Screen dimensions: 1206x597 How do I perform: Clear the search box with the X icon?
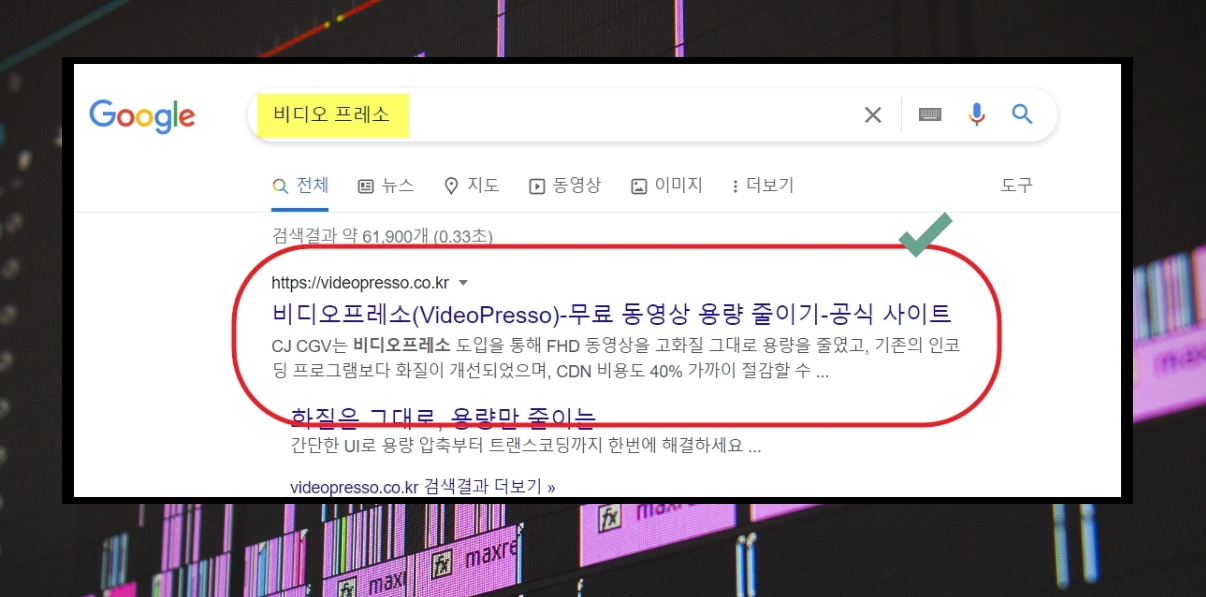pos(873,115)
